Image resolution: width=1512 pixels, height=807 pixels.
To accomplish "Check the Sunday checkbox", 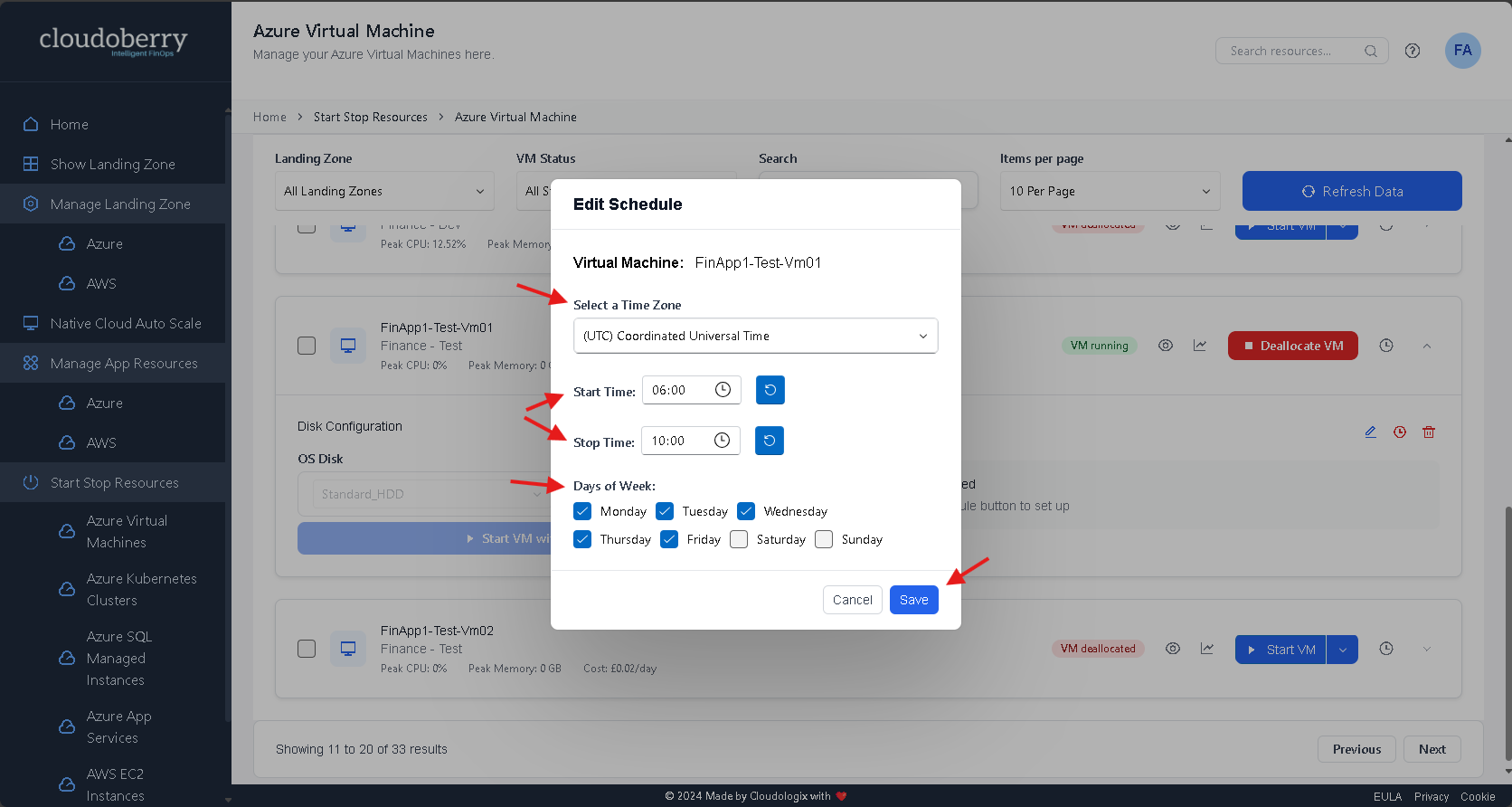I will [824, 539].
